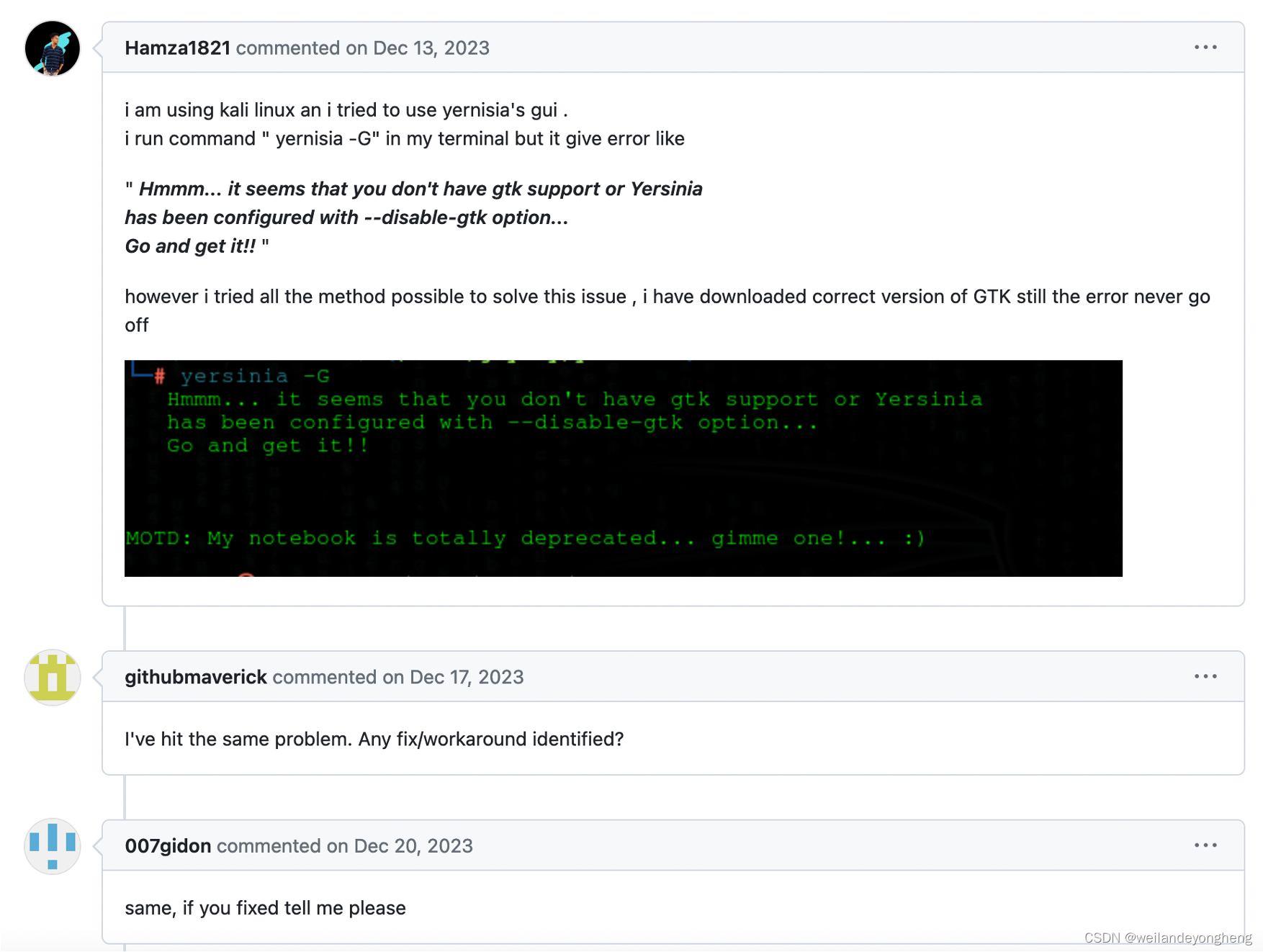This screenshot has width=1263, height=952.
Task: Open 007gidon's identicon avatar
Action: click(x=53, y=846)
